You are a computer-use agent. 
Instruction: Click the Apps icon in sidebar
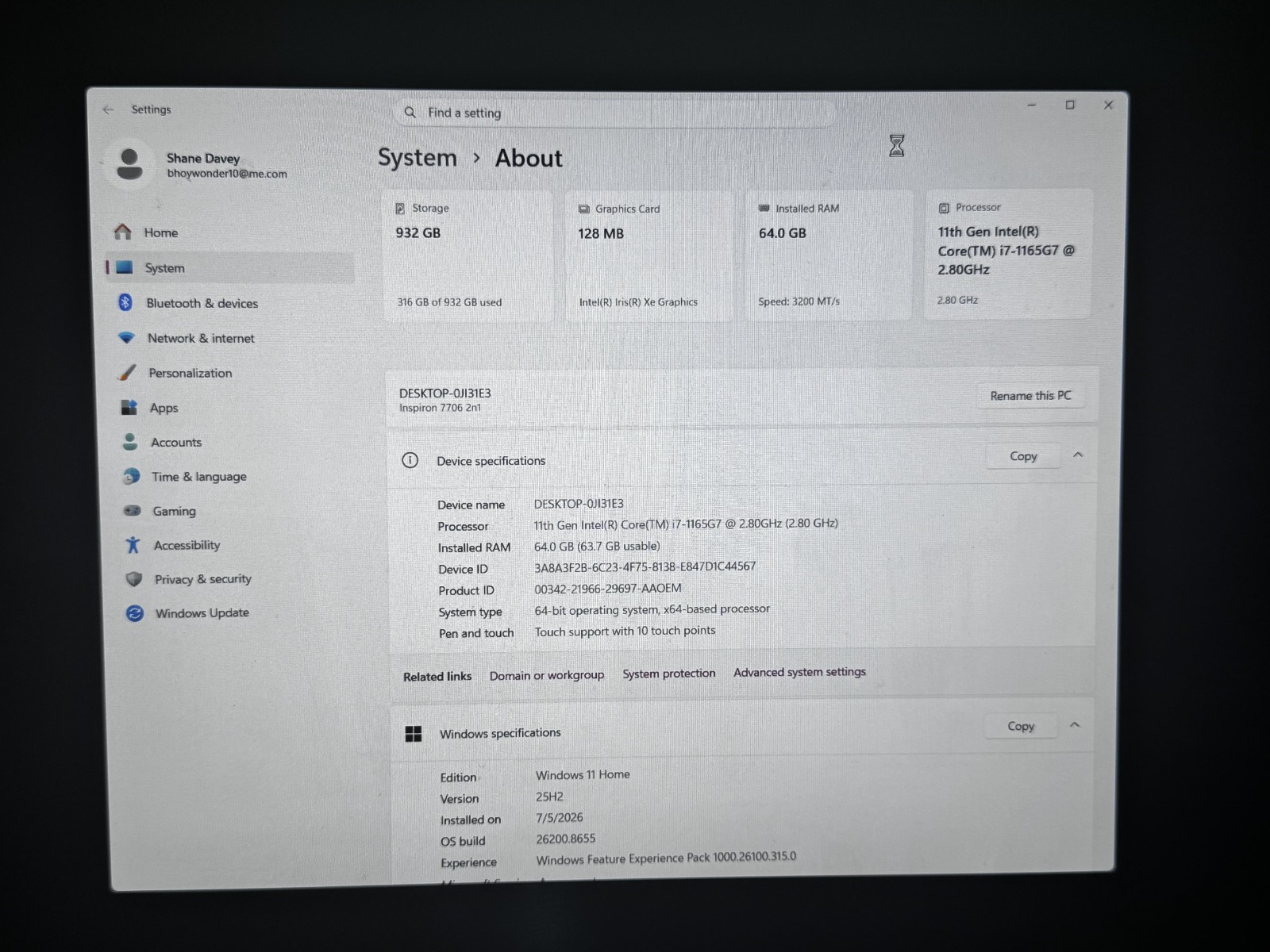(x=129, y=407)
